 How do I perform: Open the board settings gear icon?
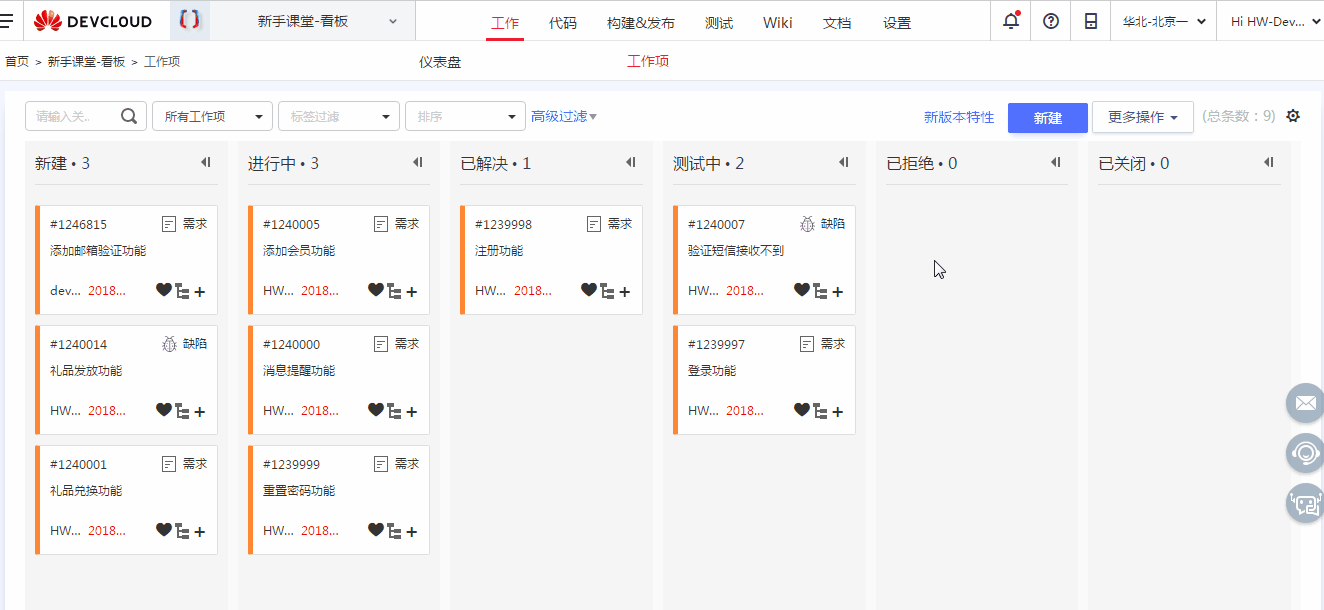coord(1293,115)
